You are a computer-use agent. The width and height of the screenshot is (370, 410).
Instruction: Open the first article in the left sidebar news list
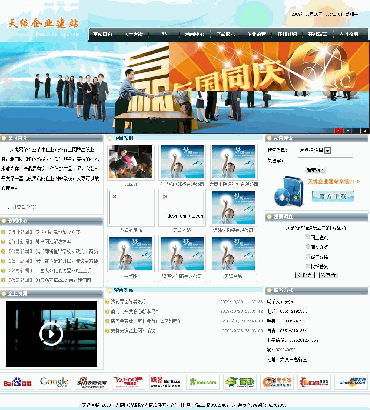44,232
